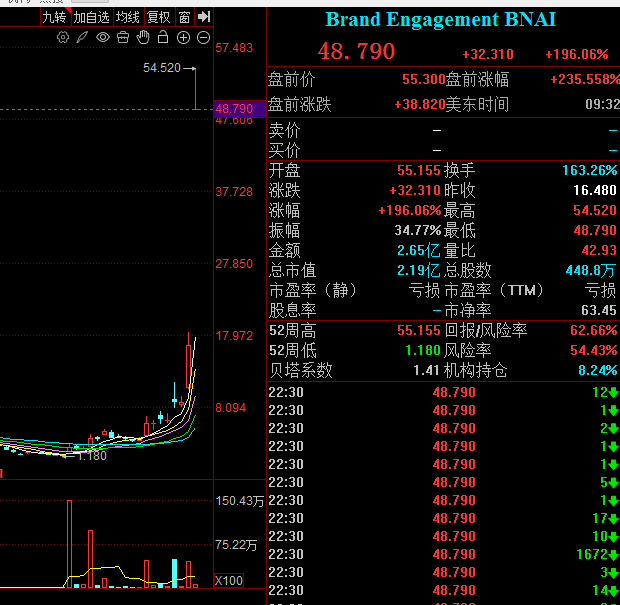This screenshot has width=620, height=605.
Task: Click the trade row with volume 17
Action: click(443, 518)
